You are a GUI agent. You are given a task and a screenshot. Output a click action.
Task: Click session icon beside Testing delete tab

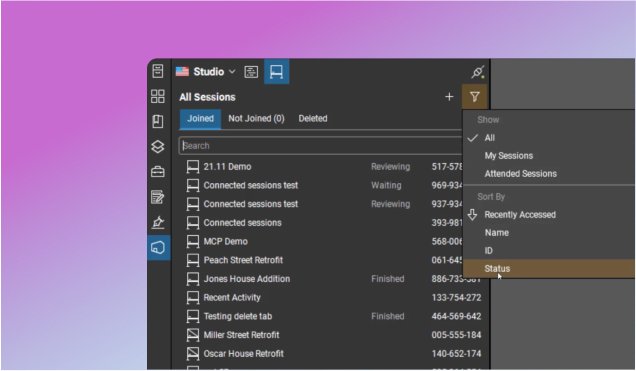pos(193,316)
